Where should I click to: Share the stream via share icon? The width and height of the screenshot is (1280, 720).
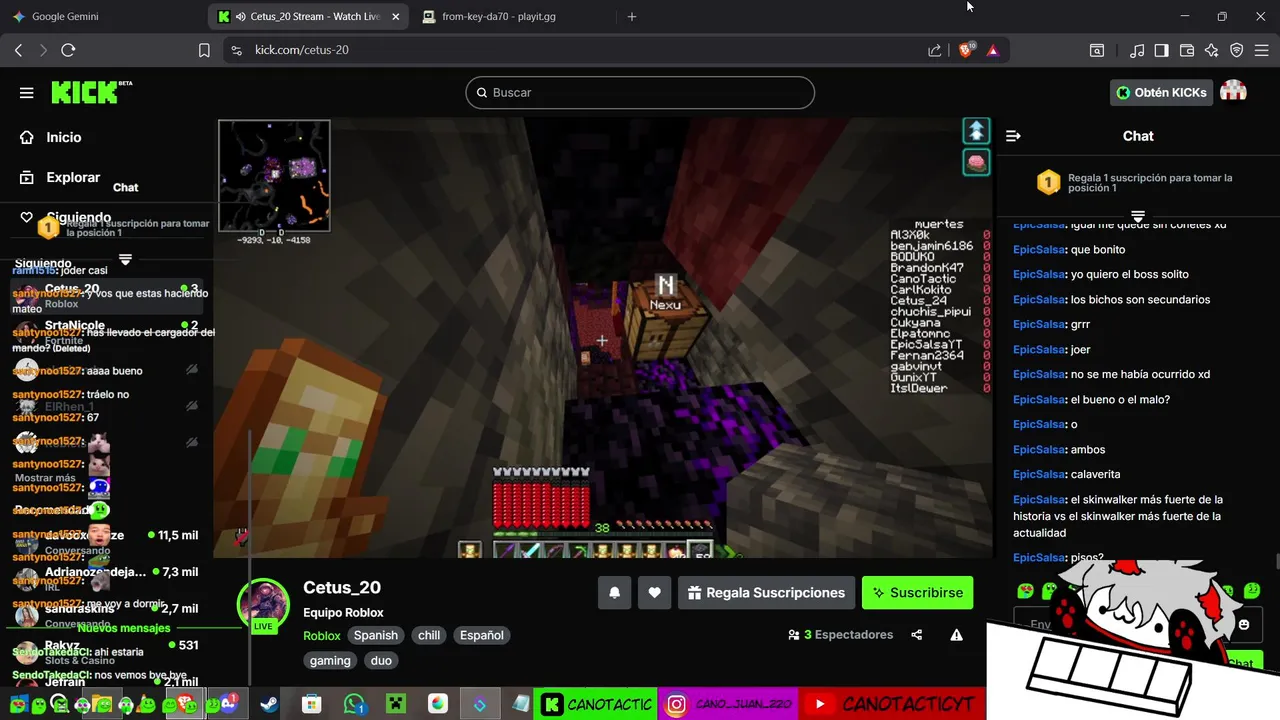pos(917,635)
